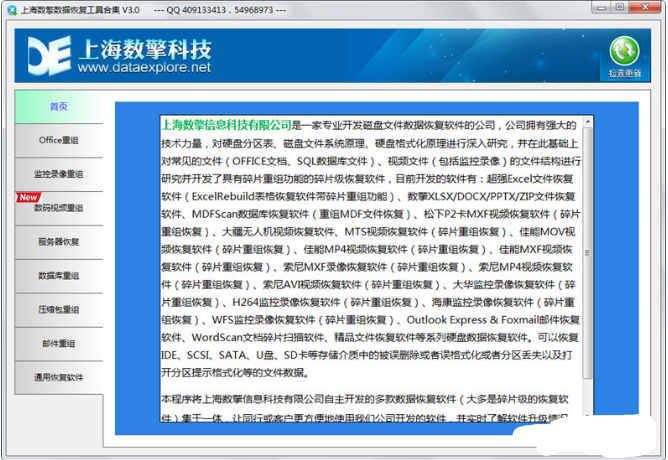Open the 监控录像重组 tab

pyautogui.click(x=59, y=174)
